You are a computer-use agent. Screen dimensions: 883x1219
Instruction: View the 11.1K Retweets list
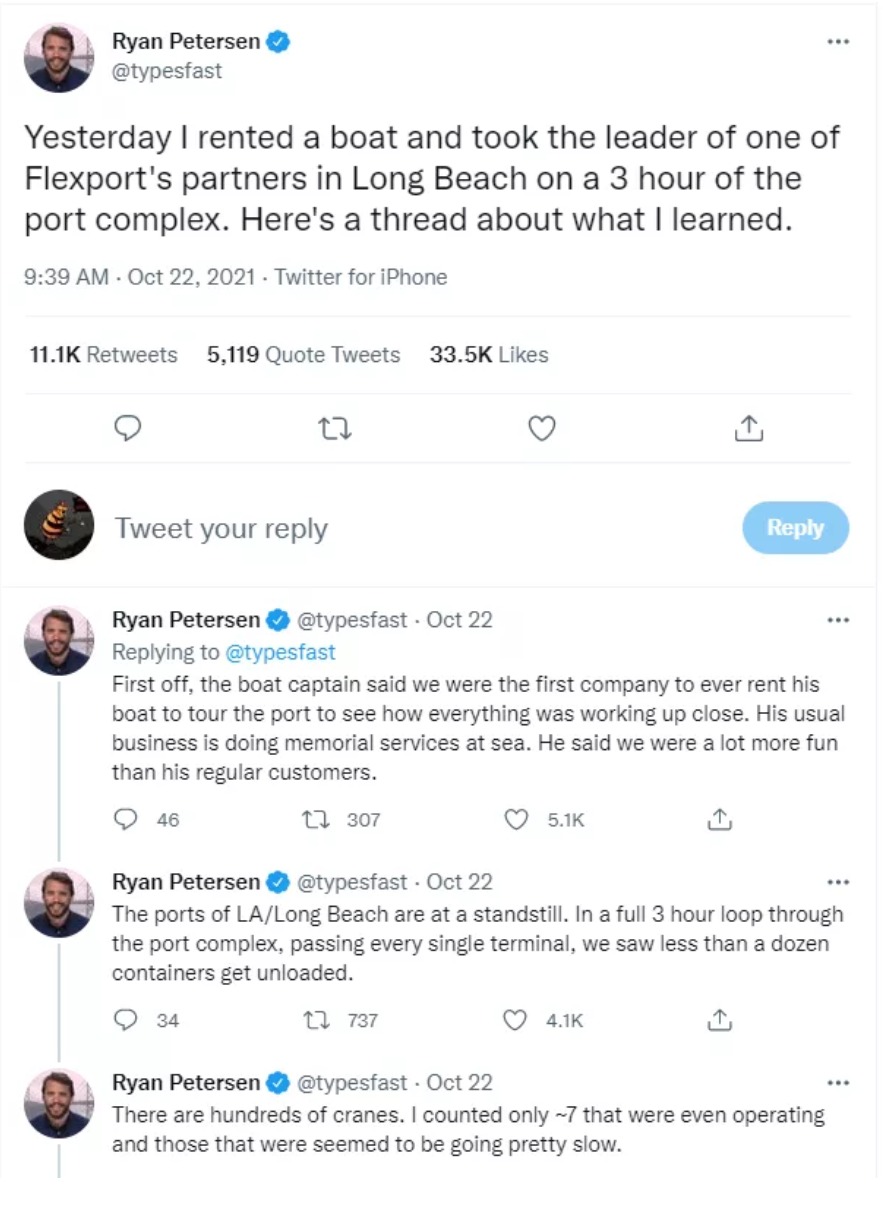(x=103, y=355)
